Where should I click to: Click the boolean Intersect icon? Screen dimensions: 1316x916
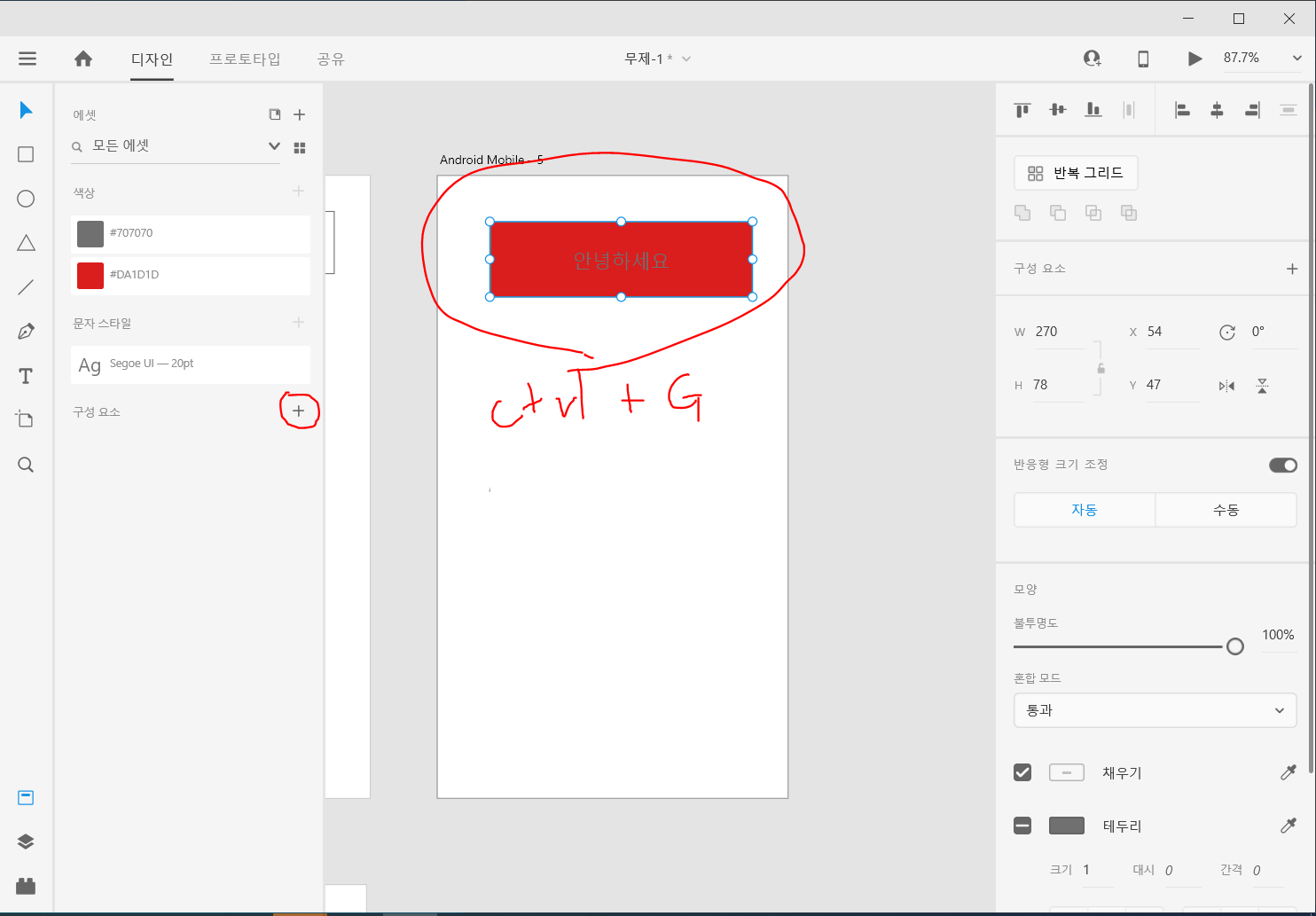(x=1093, y=213)
